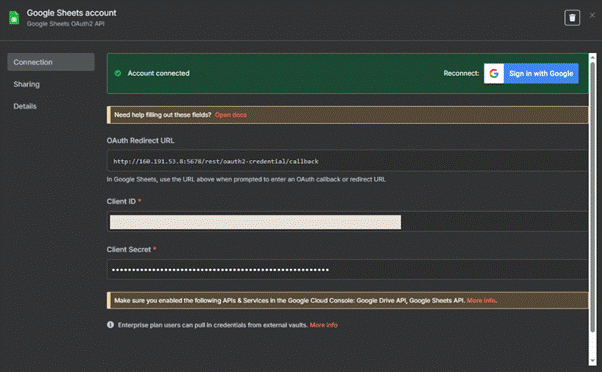Click the scrollbar down arrow
Viewport: 602px width, 372px height.
(593, 361)
